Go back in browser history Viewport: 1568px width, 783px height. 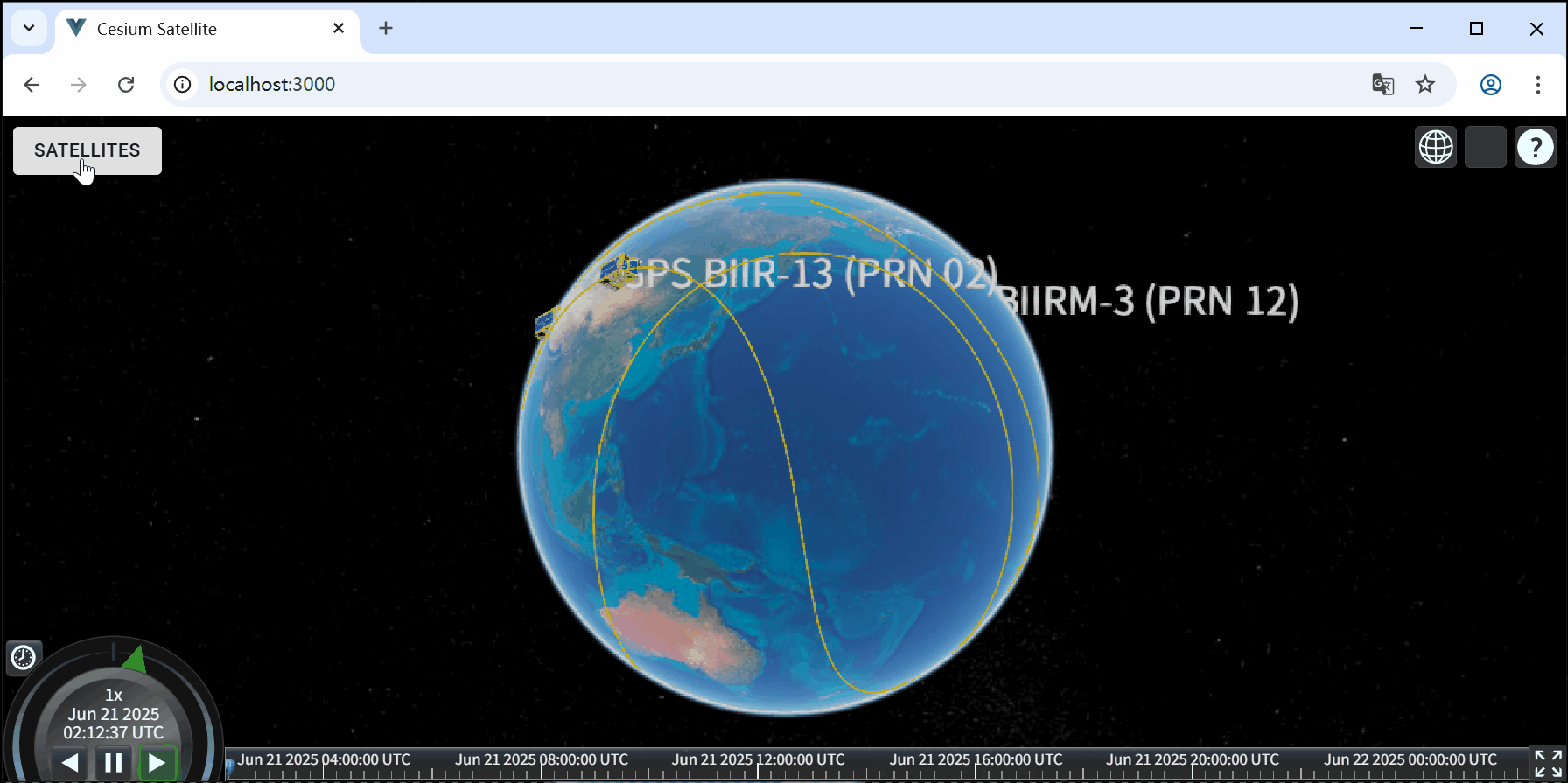[31, 84]
